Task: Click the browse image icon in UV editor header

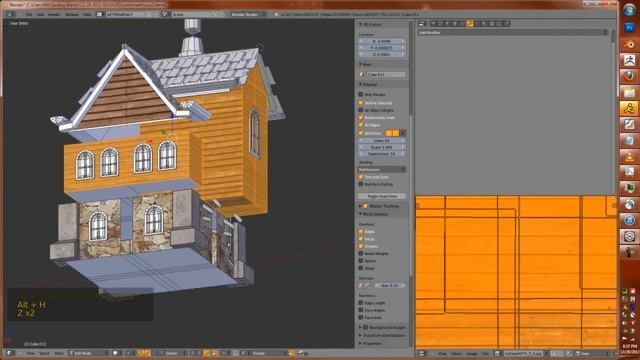Action: [x=497, y=353]
